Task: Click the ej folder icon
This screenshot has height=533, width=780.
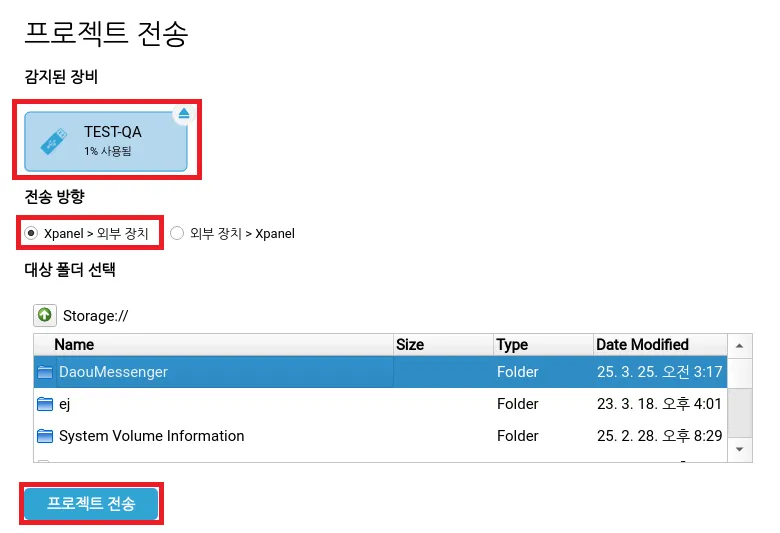Action: (x=44, y=404)
